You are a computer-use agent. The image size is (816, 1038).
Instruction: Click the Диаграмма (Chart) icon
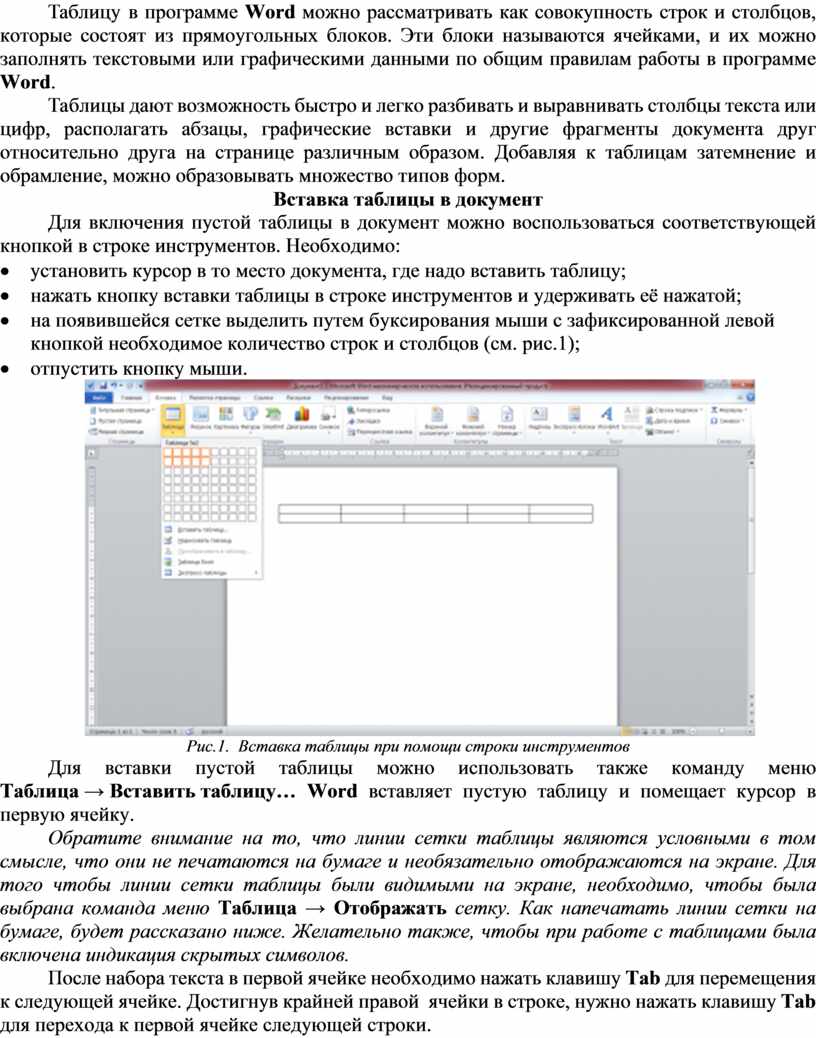point(300,417)
